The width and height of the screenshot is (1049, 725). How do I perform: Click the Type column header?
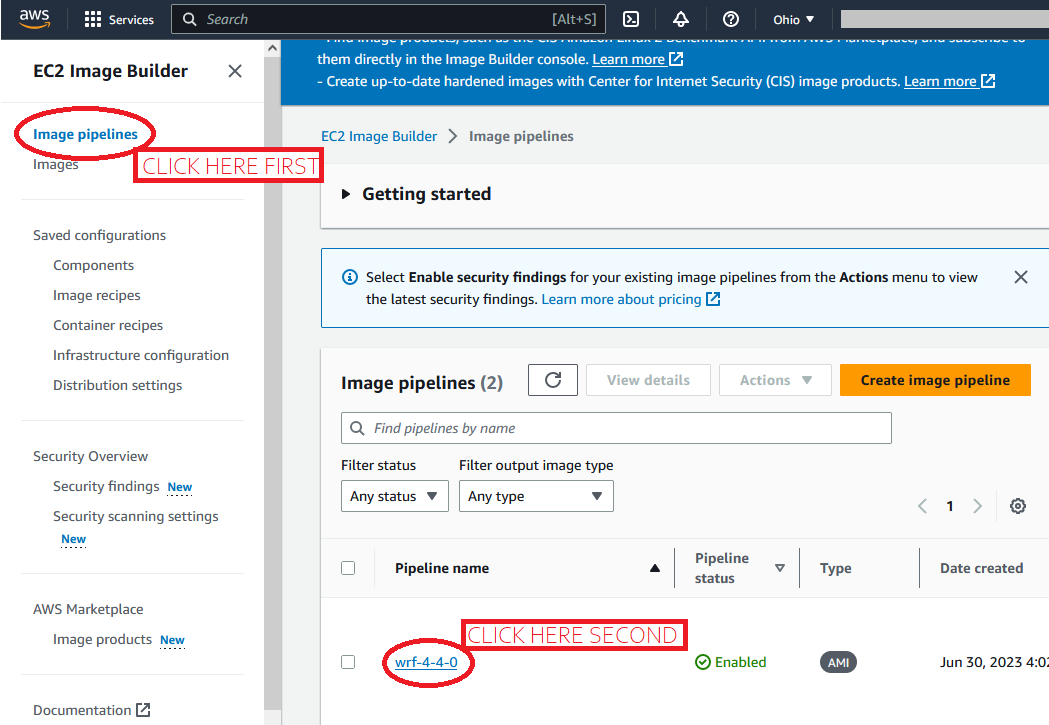(x=836, y=568)
